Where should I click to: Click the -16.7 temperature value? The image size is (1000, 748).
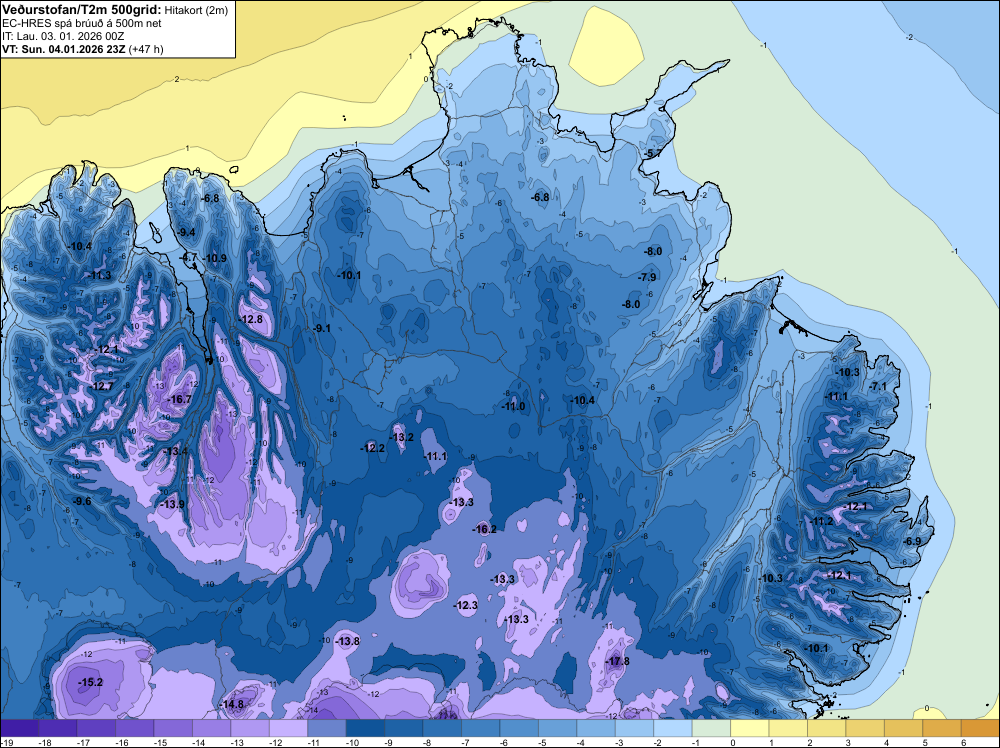click(x=179, y=399)
